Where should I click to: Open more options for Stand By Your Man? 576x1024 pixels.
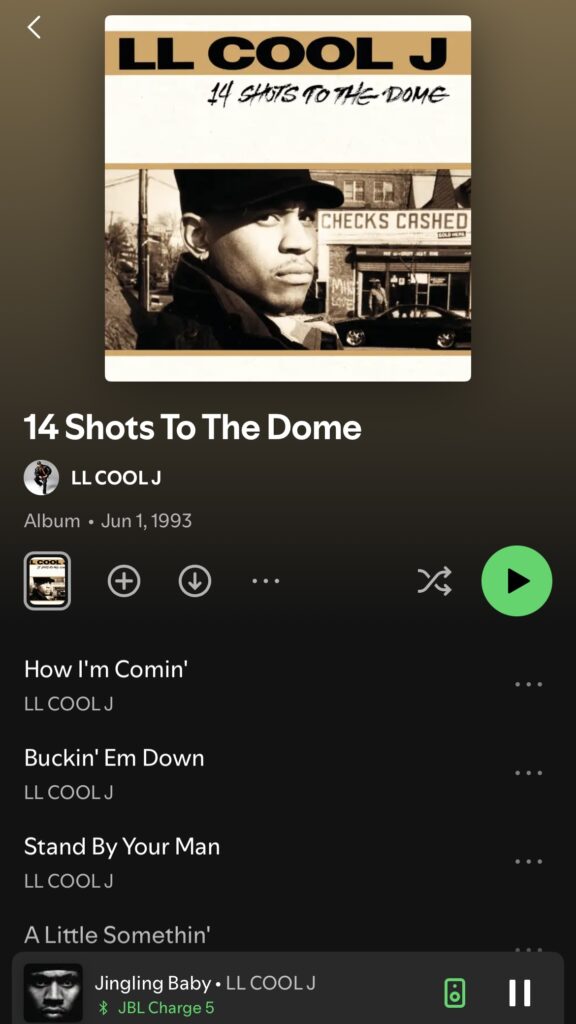click(528, 861)
